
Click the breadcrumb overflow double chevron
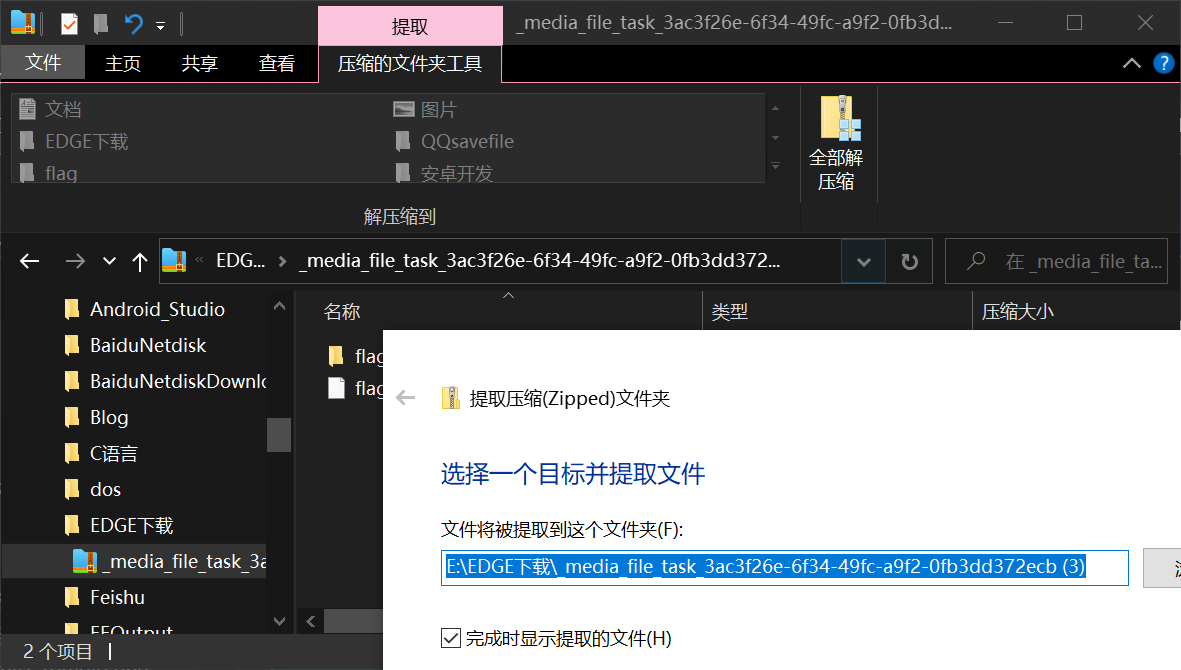(200, 260)
